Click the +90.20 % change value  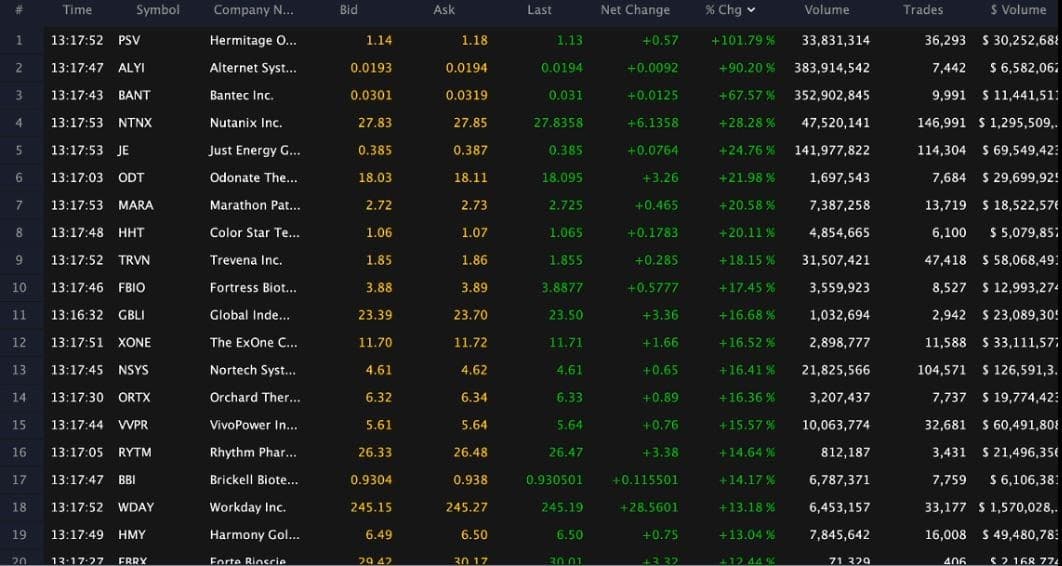pos(746,68)
